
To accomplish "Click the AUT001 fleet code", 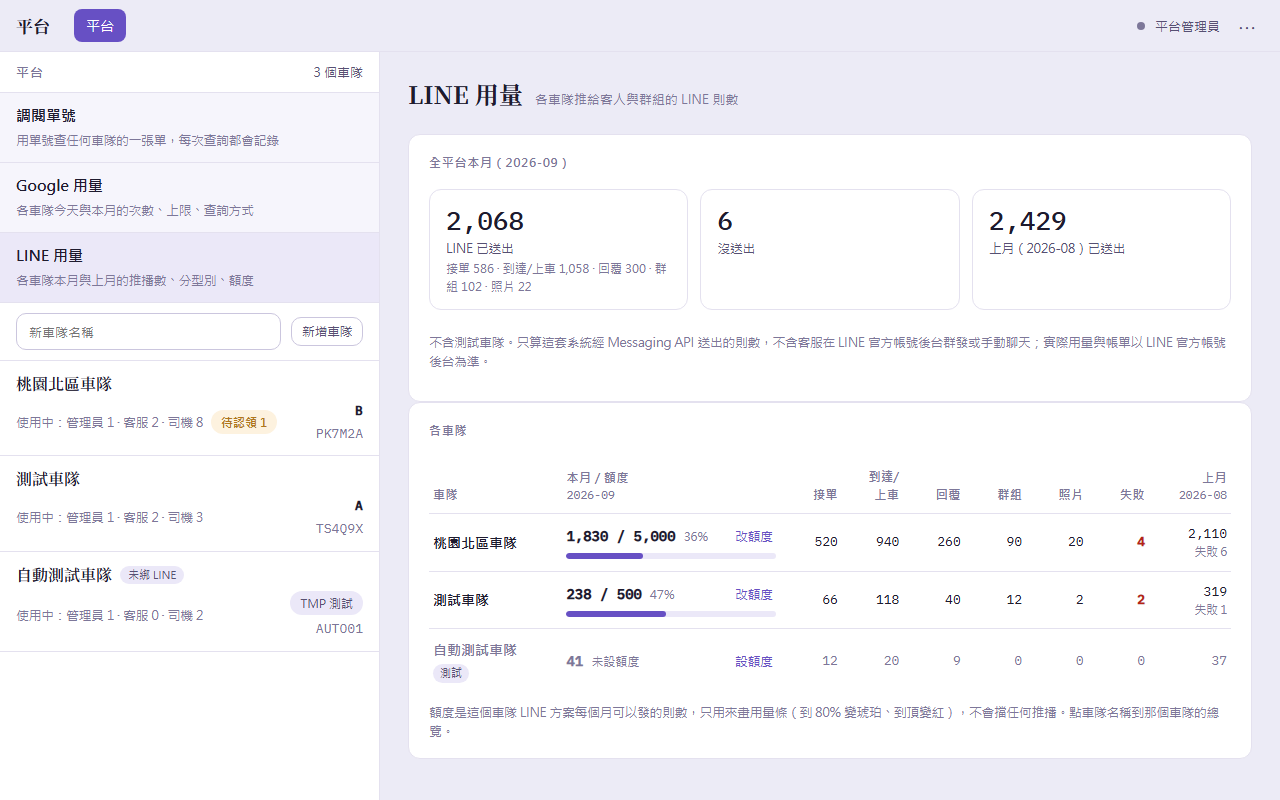I will tap(339, 629).
